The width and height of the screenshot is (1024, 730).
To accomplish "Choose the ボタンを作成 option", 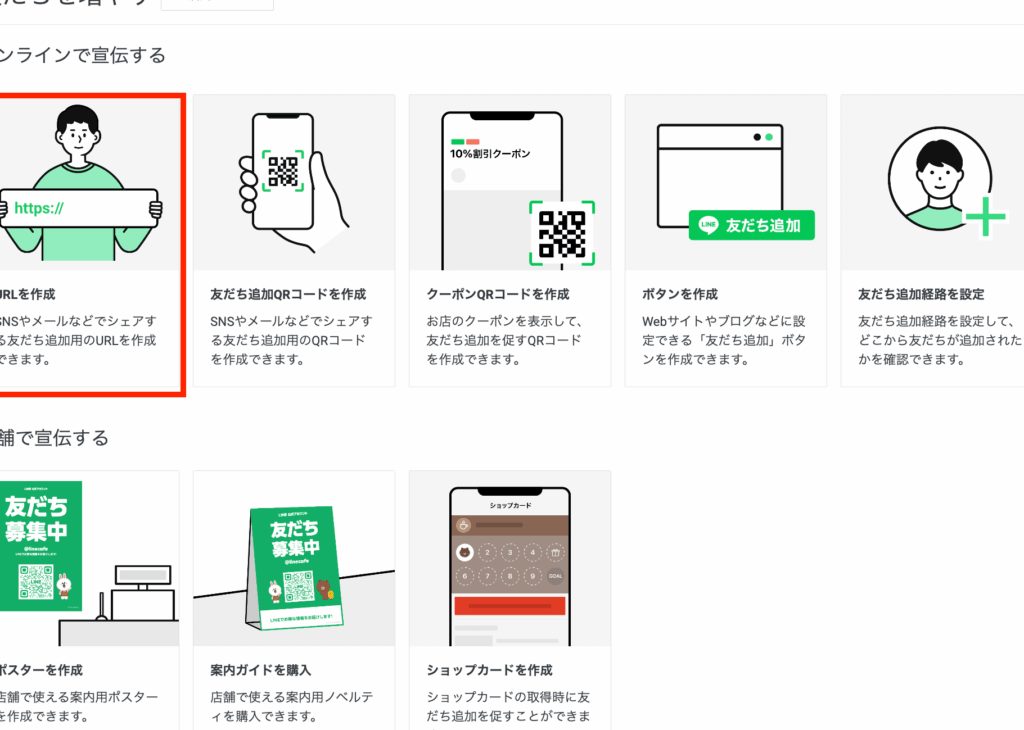I will point(680,294).
